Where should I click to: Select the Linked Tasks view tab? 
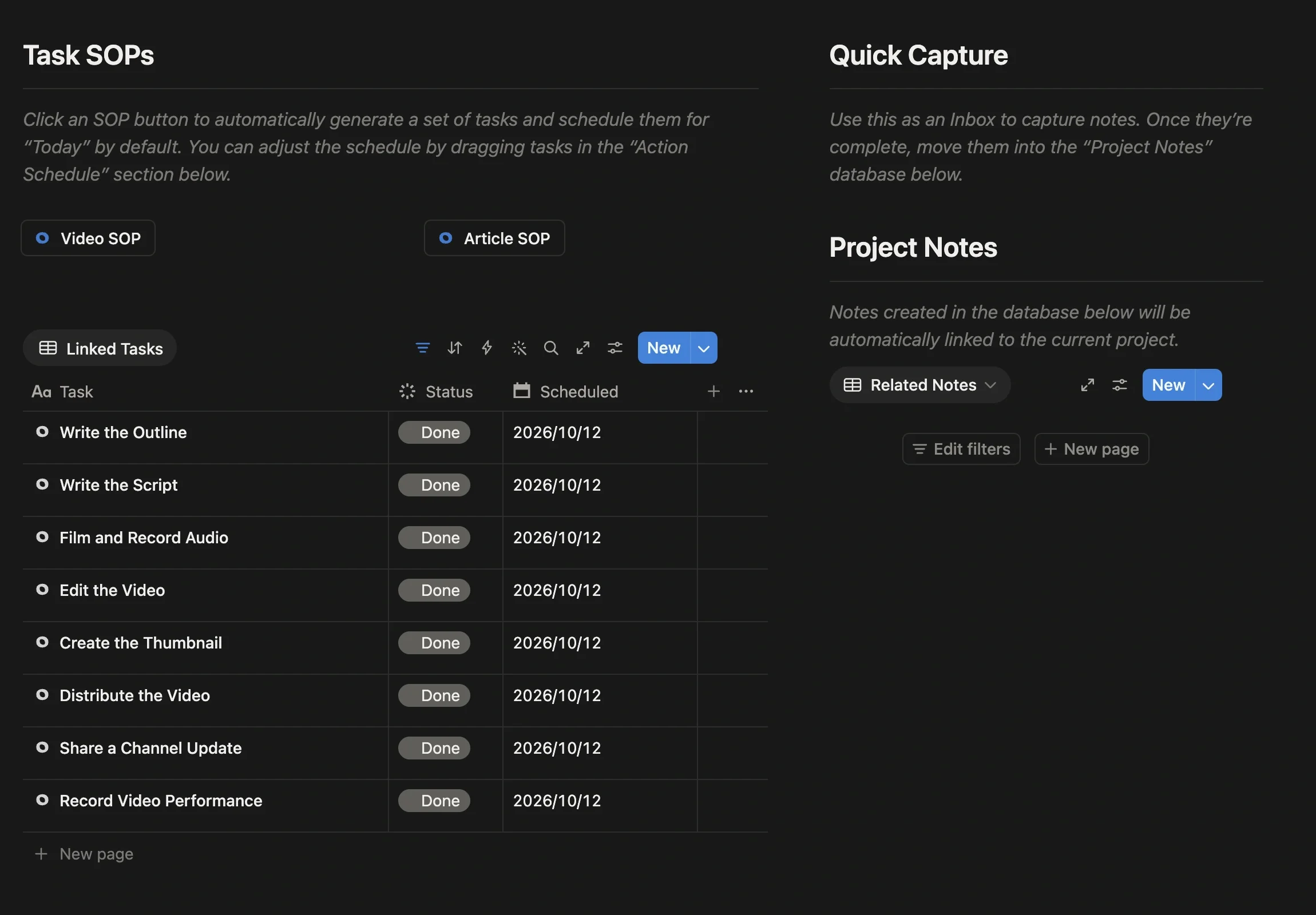(100, 348)
